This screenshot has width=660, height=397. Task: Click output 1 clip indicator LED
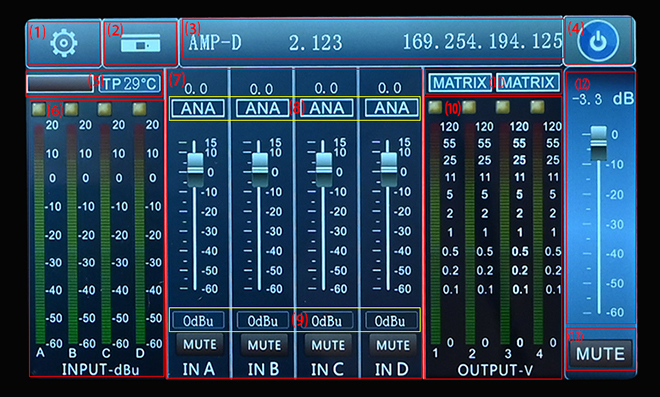click(436, 107)
